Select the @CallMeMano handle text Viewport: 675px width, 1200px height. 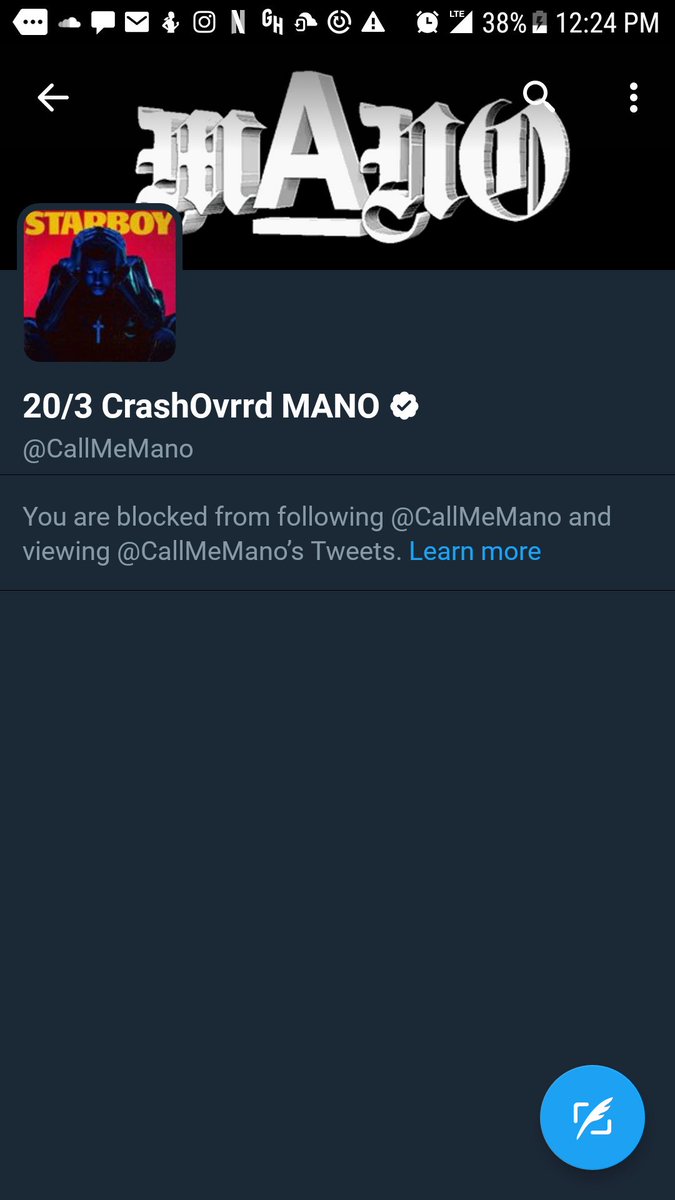coord(108,449)
